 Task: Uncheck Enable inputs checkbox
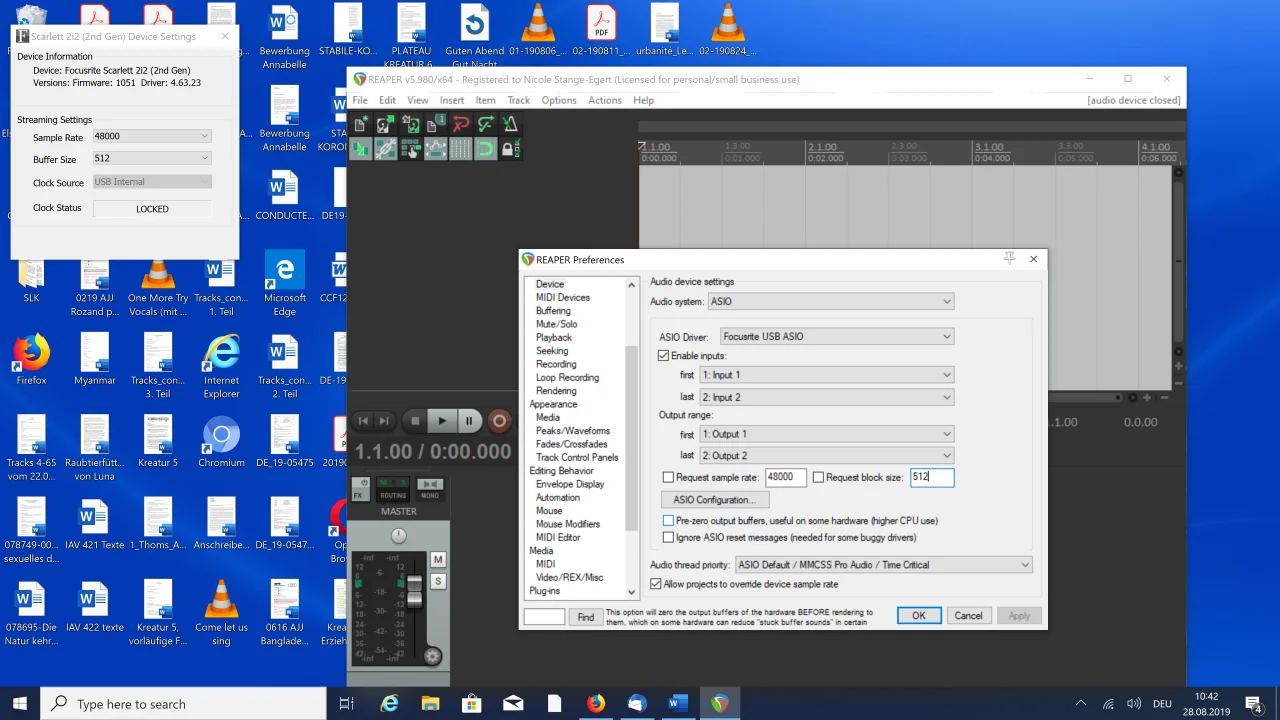click(663, 356)
